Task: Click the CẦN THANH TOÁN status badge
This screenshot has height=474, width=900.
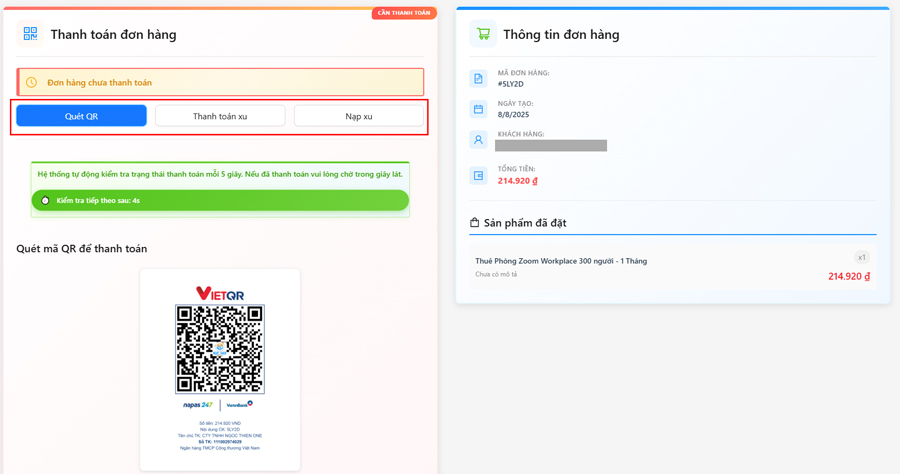Action: (404, 13)
